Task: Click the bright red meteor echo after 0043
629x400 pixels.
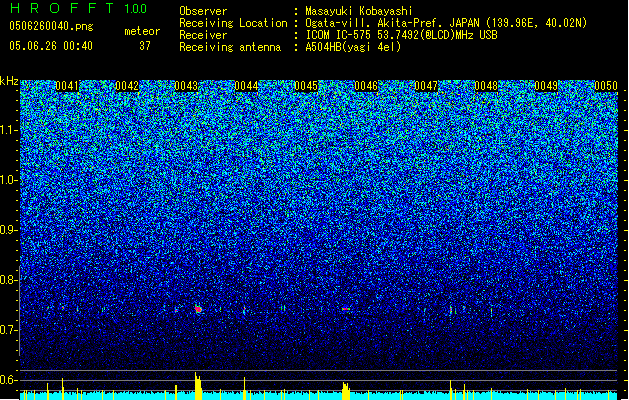Action: [x=198, y=309]
